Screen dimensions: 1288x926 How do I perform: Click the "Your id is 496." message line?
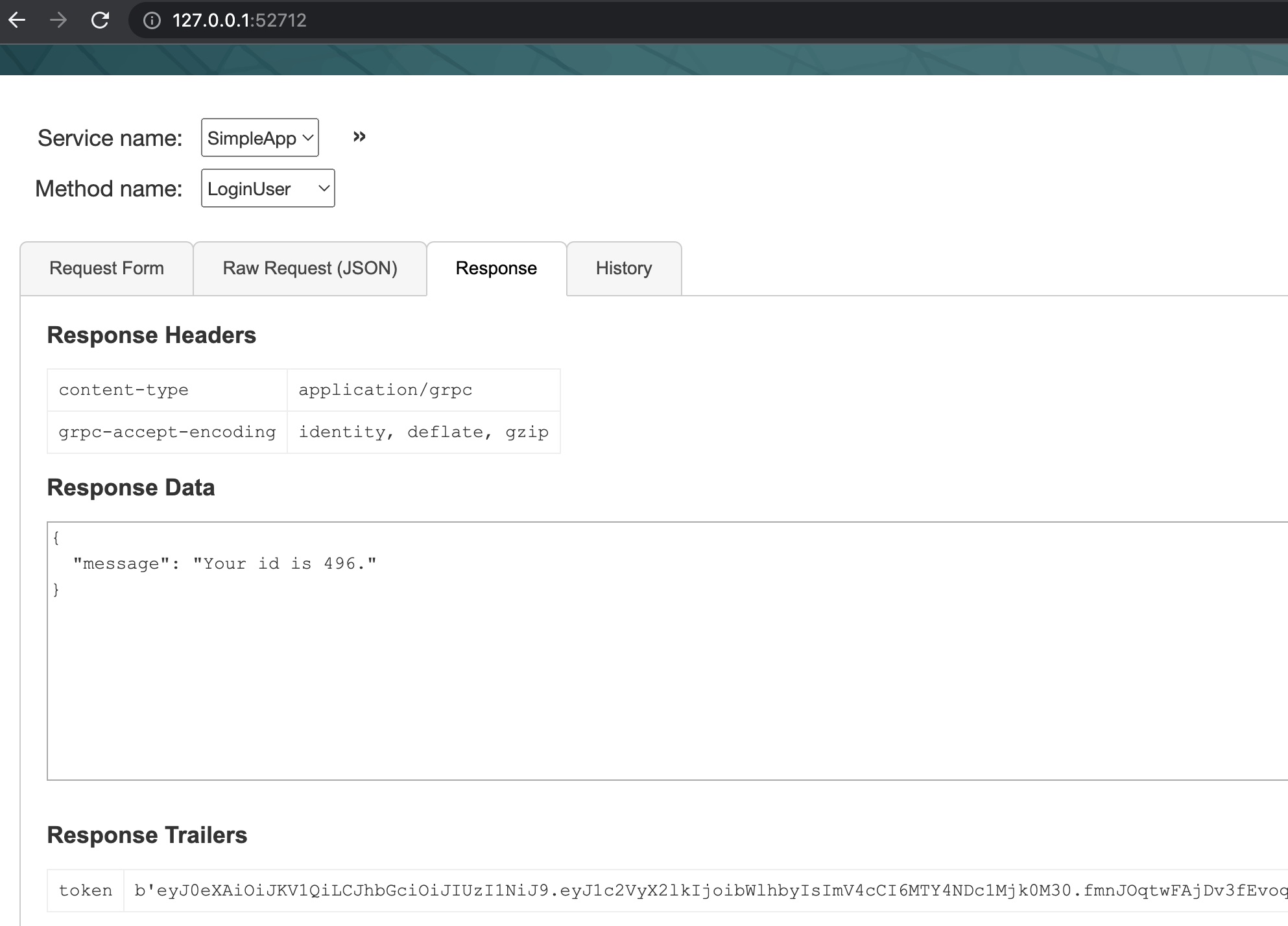pyautogui.click(x=224, y=564)
